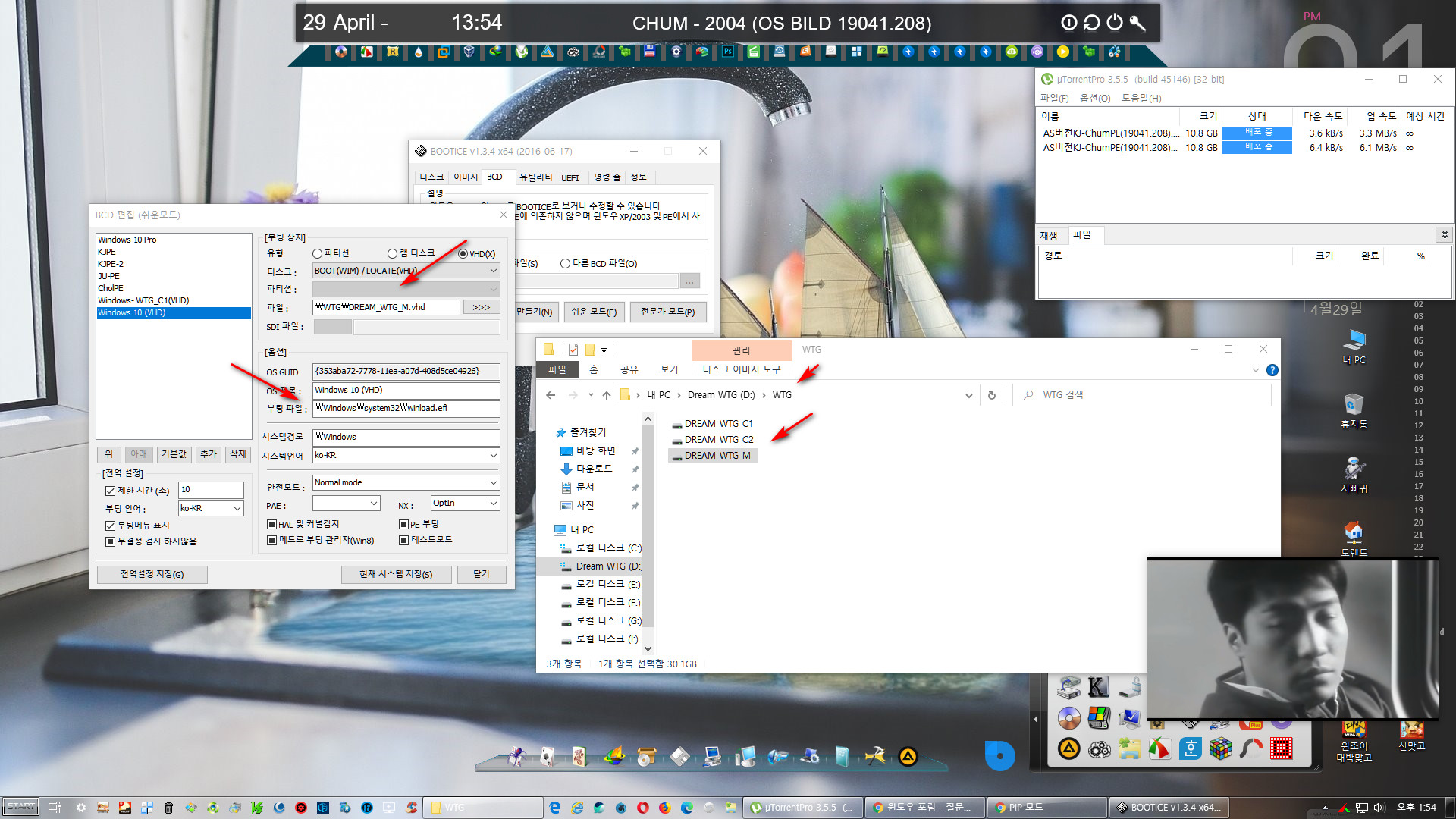The height and width of the screenshot is (819, 1456).
Task: Open the 옵션(O) menu in uTorrent
Action: click(1094, 98)
